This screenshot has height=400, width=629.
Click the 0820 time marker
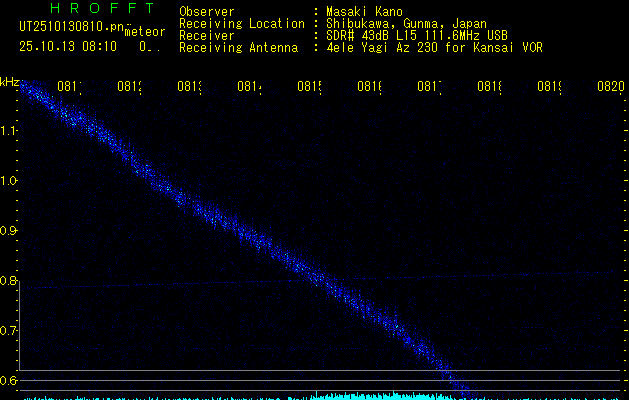[609, 87]
